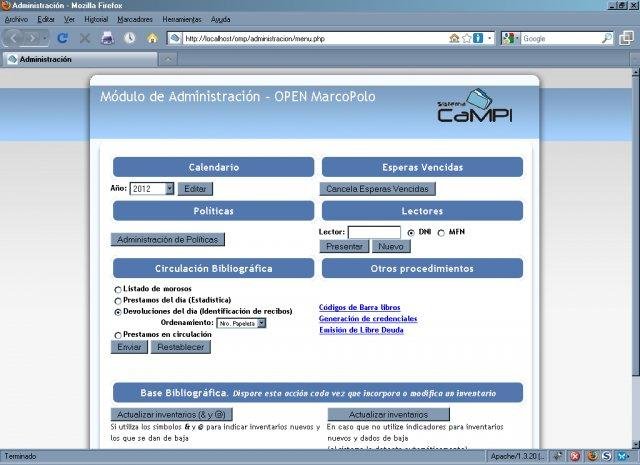Open the back/forward history dropdown arrow

pos(44,38)
